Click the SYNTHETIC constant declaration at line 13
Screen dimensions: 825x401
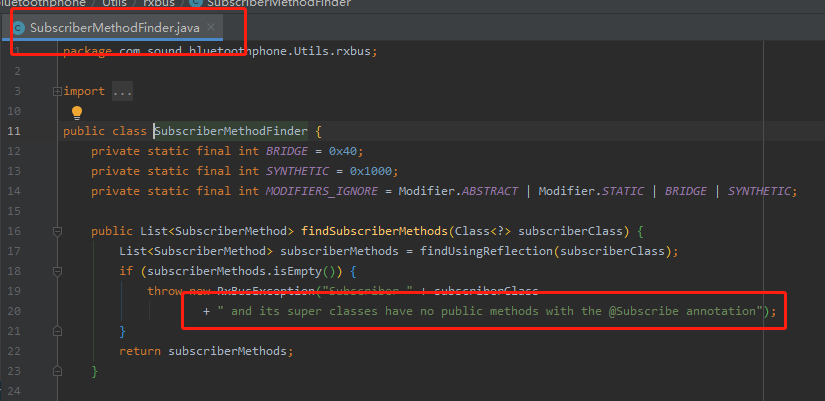297,172
